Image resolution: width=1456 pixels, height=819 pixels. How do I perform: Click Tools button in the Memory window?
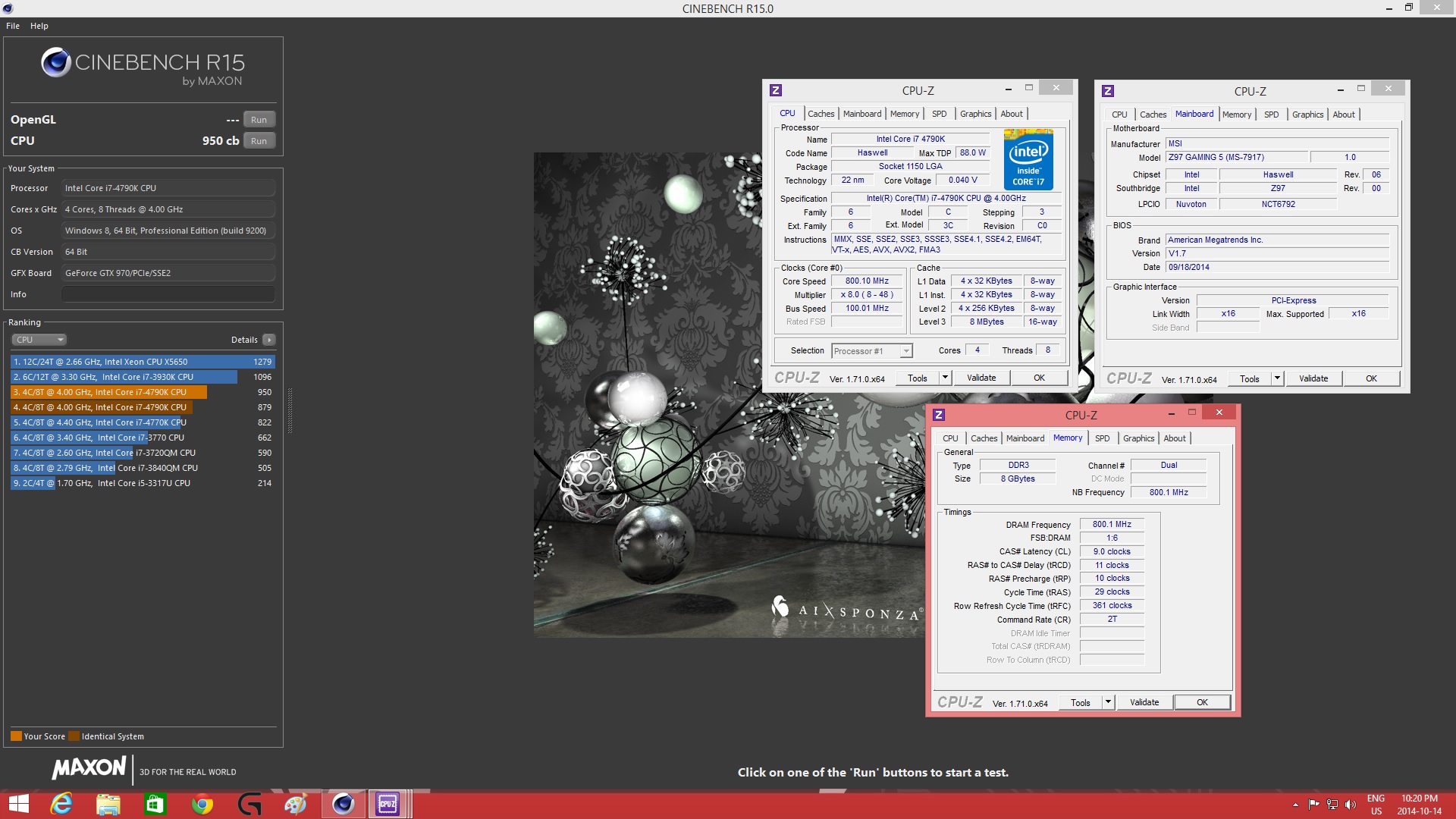pyautogui.click(x=1081, y=702)
